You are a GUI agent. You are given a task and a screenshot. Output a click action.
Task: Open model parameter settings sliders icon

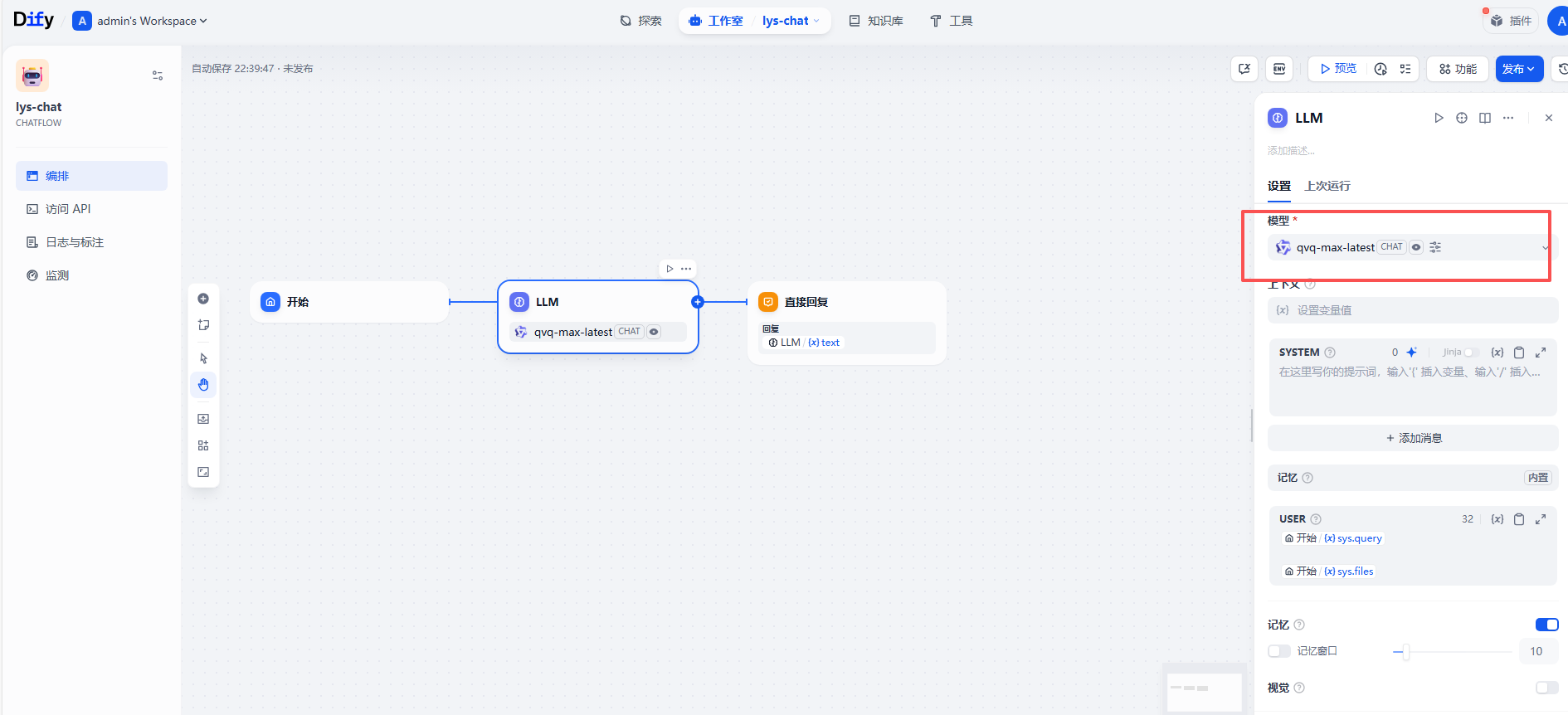pos(1435,247)
